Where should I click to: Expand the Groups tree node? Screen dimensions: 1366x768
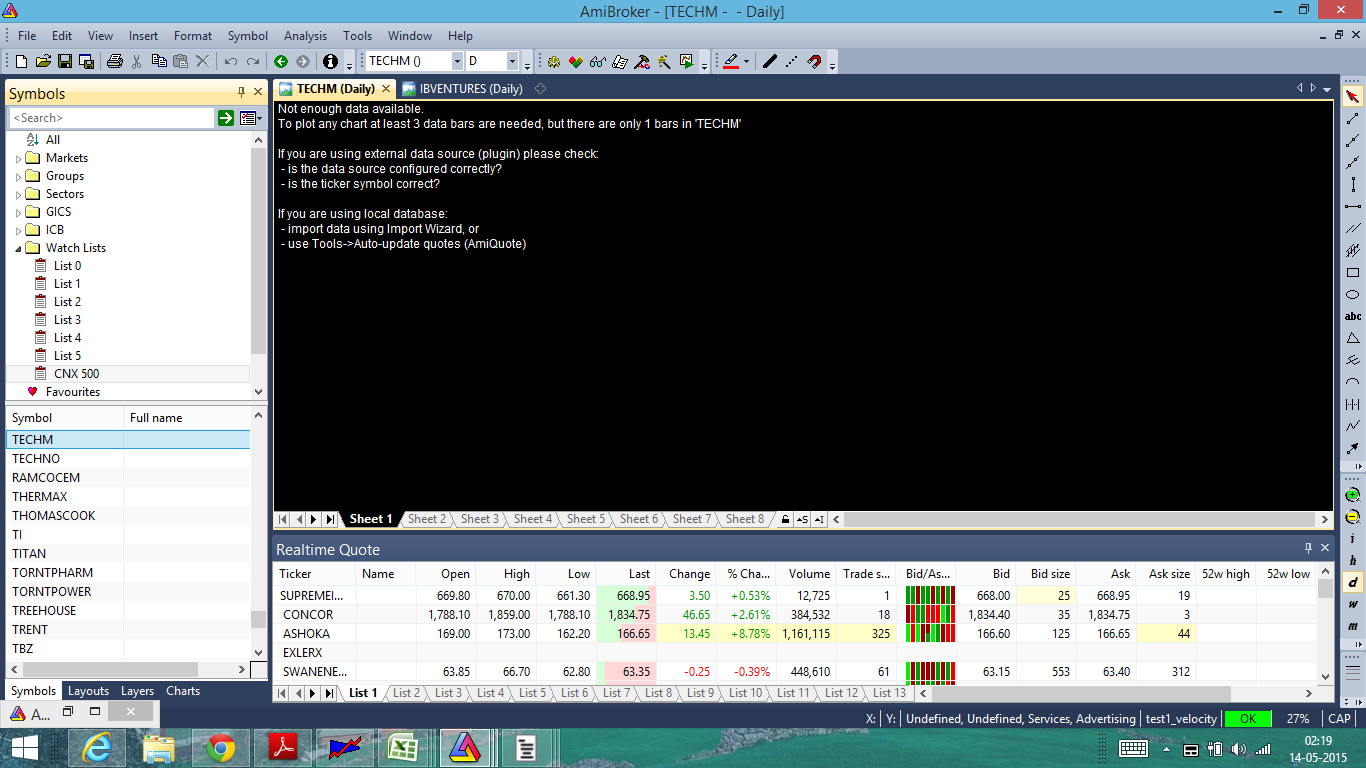point(18,176)
